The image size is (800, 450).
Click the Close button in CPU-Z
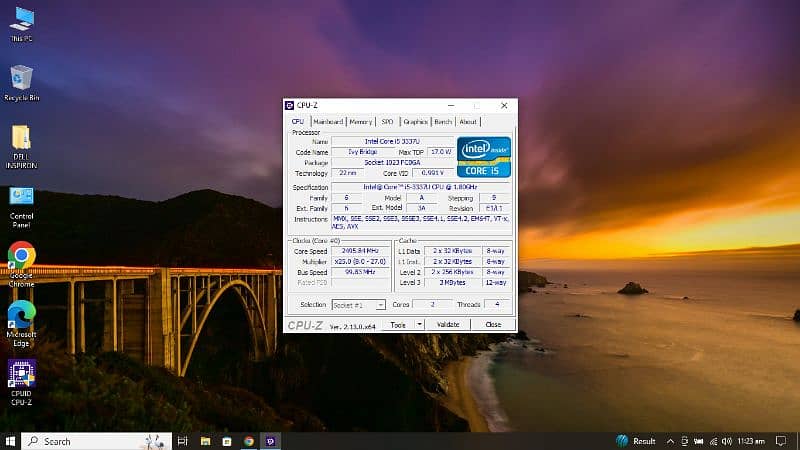[x=493, y=325]
